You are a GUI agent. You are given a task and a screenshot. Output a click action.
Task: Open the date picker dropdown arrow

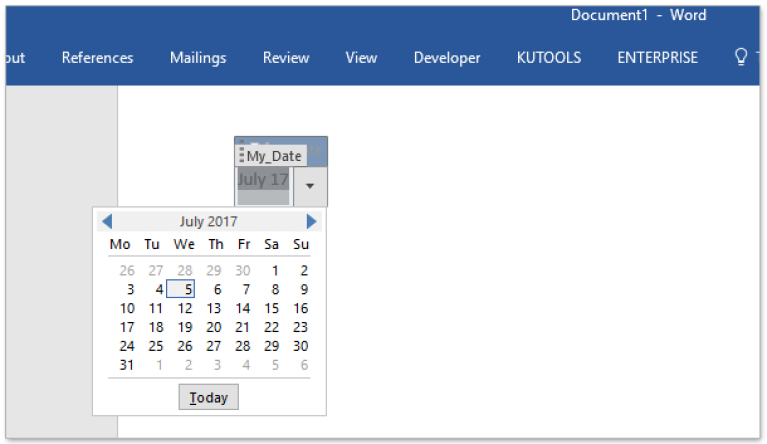(311, 185)
